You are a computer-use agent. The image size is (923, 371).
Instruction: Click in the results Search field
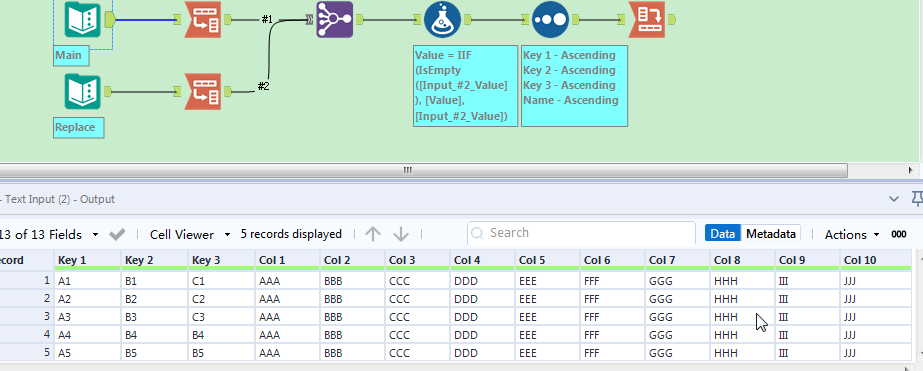tap(581, 233)
